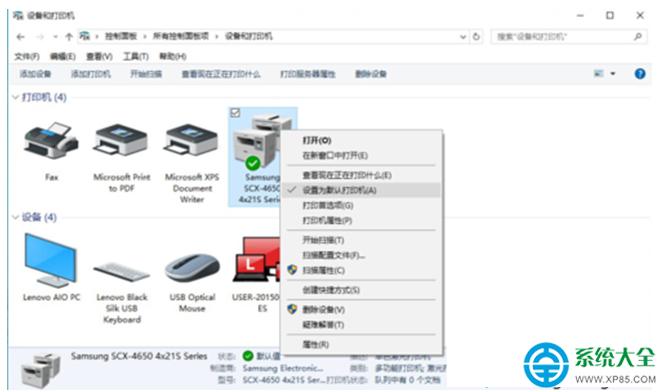Open the 帮助(H) menu
The image size is (658, 390).
click(172, 56)
